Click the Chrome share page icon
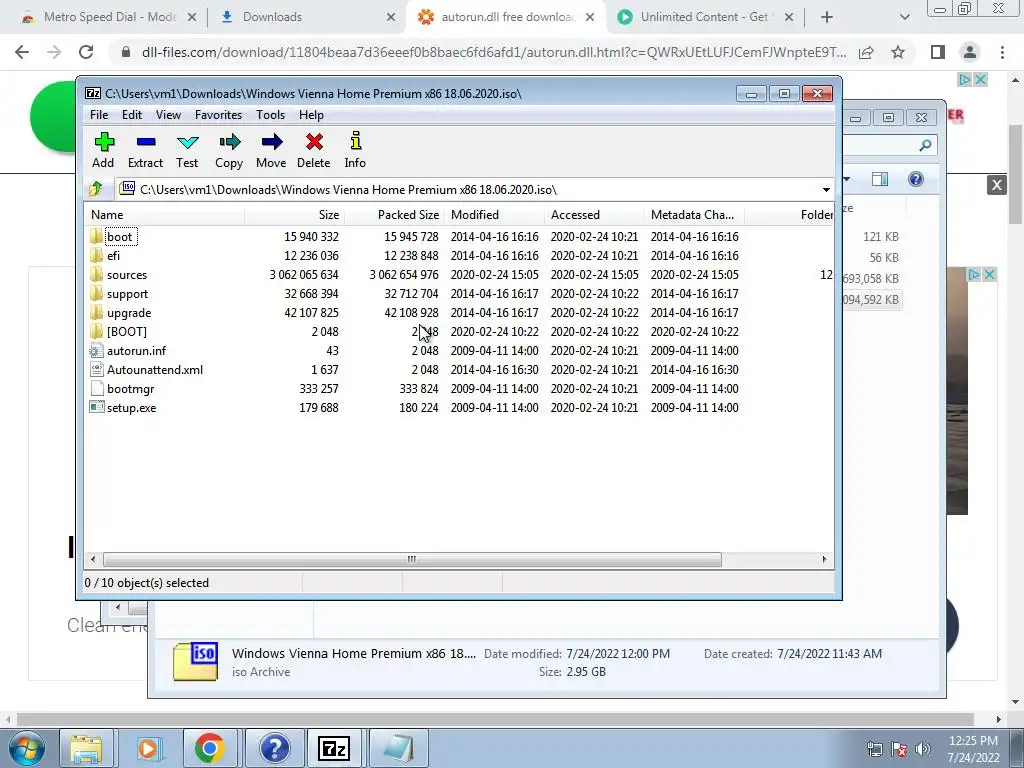This screenshot has width=1024, height=768. [x=866, y=52]
